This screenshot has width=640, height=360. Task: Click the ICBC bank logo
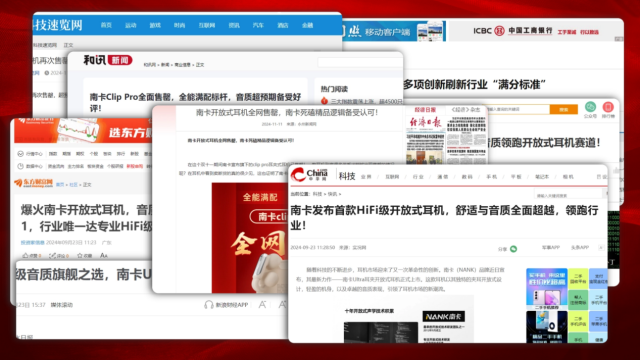[513, 31]
